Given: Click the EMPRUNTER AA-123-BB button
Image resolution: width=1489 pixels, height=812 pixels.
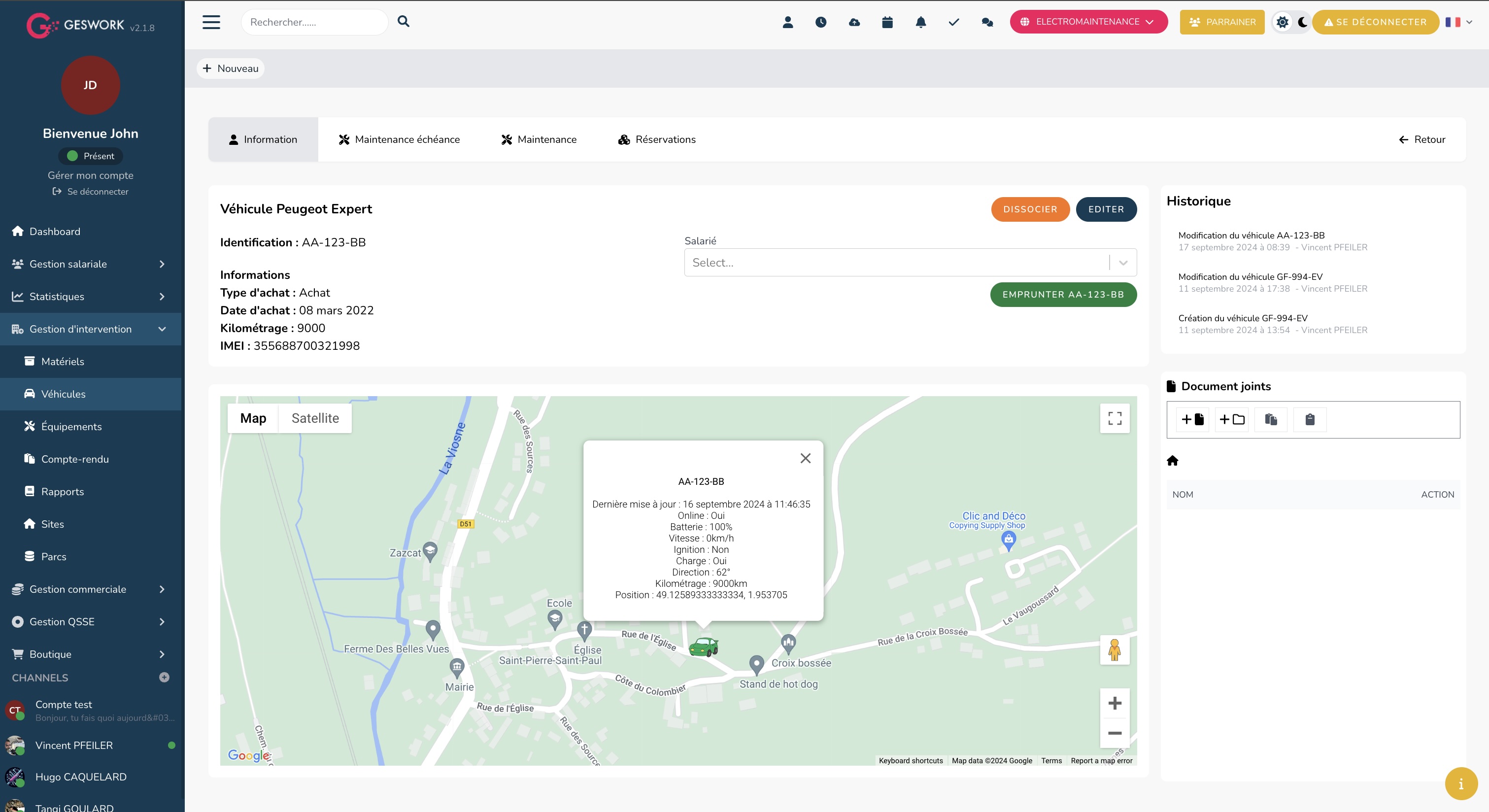Looking at the screenshot, I should click(1063, 294).
